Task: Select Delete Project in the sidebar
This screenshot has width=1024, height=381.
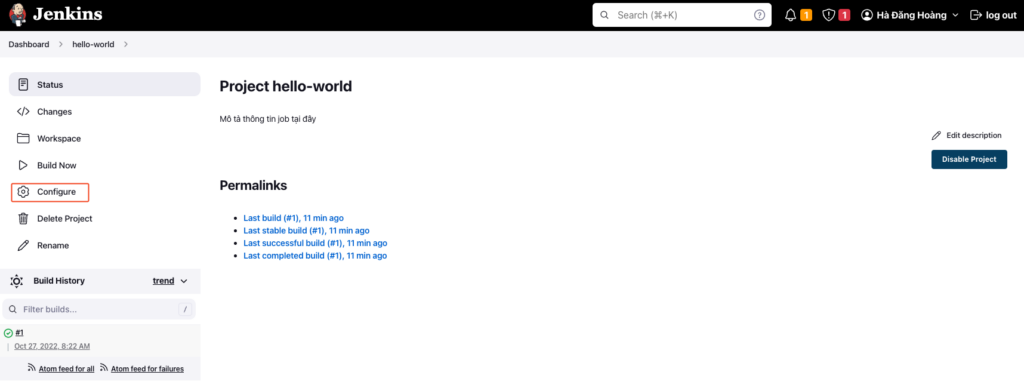Action: (65, 219)
